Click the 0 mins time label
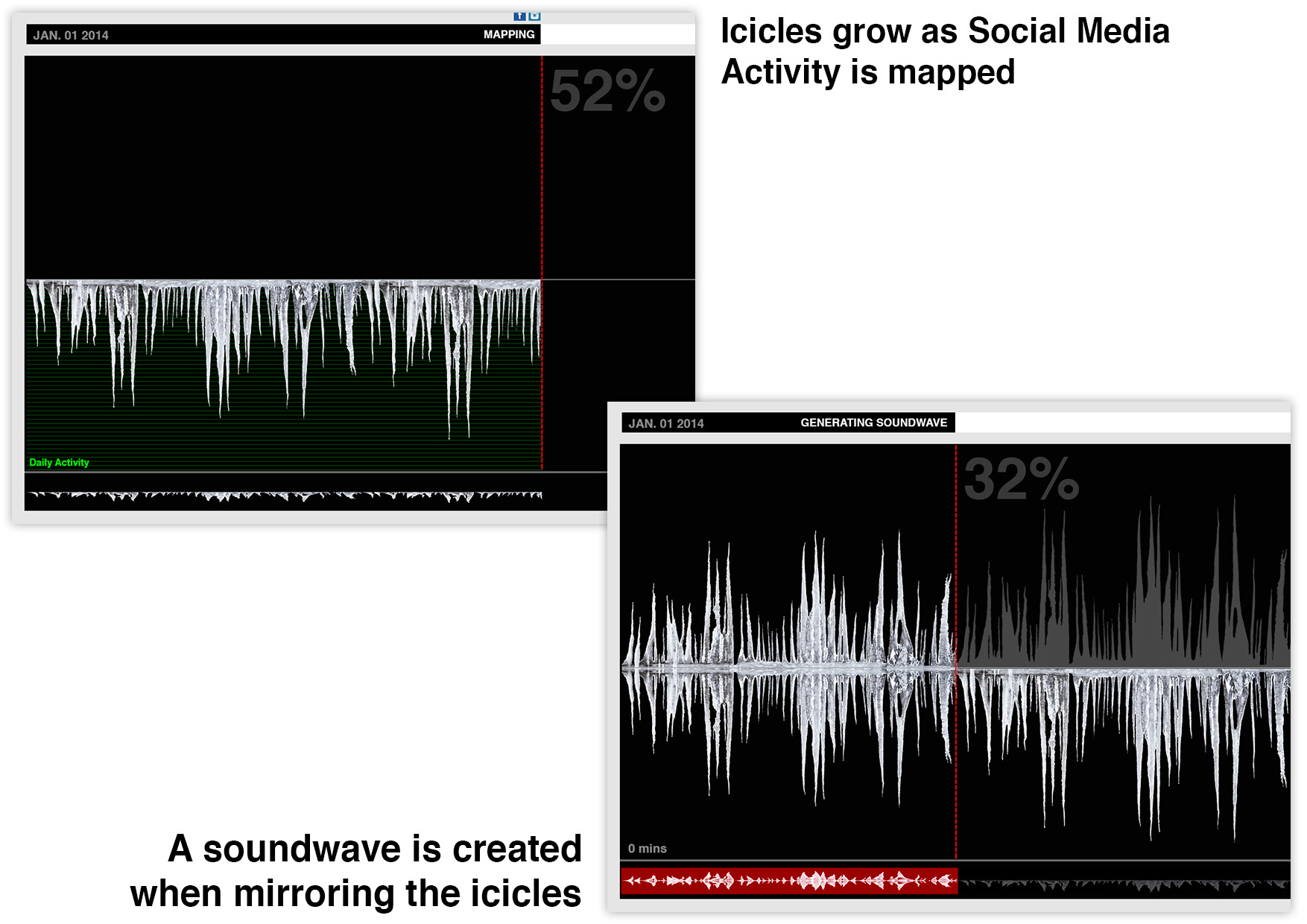Screen dimensions: 1307x924 (647, 848)
